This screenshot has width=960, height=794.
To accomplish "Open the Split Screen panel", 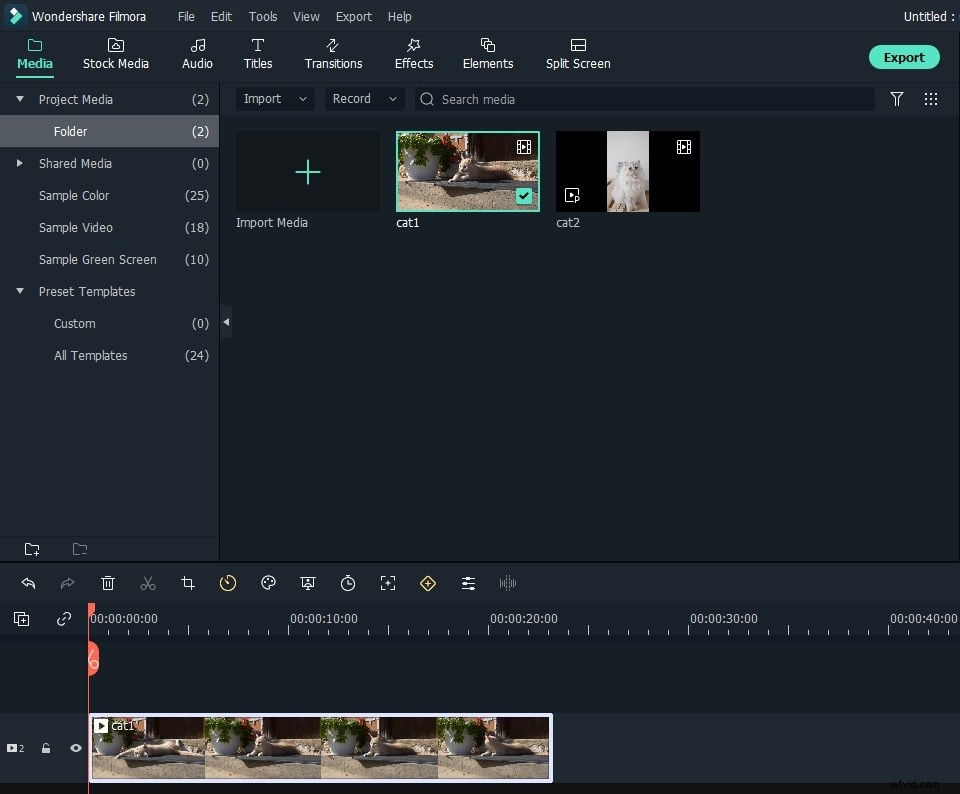I will tap(578, 54).
